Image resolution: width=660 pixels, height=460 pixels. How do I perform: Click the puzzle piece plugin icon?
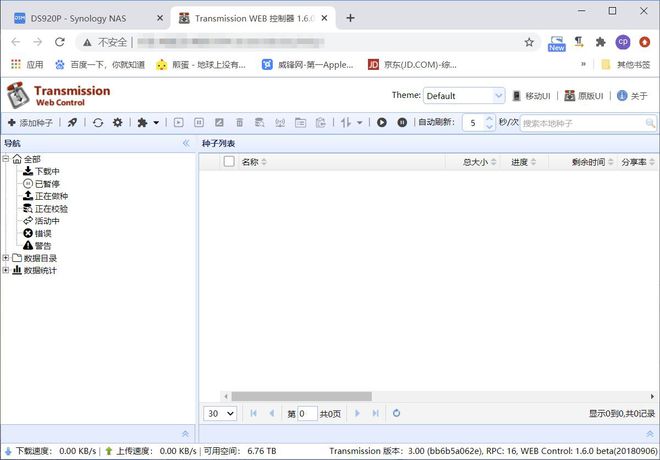tap(142, 122)
